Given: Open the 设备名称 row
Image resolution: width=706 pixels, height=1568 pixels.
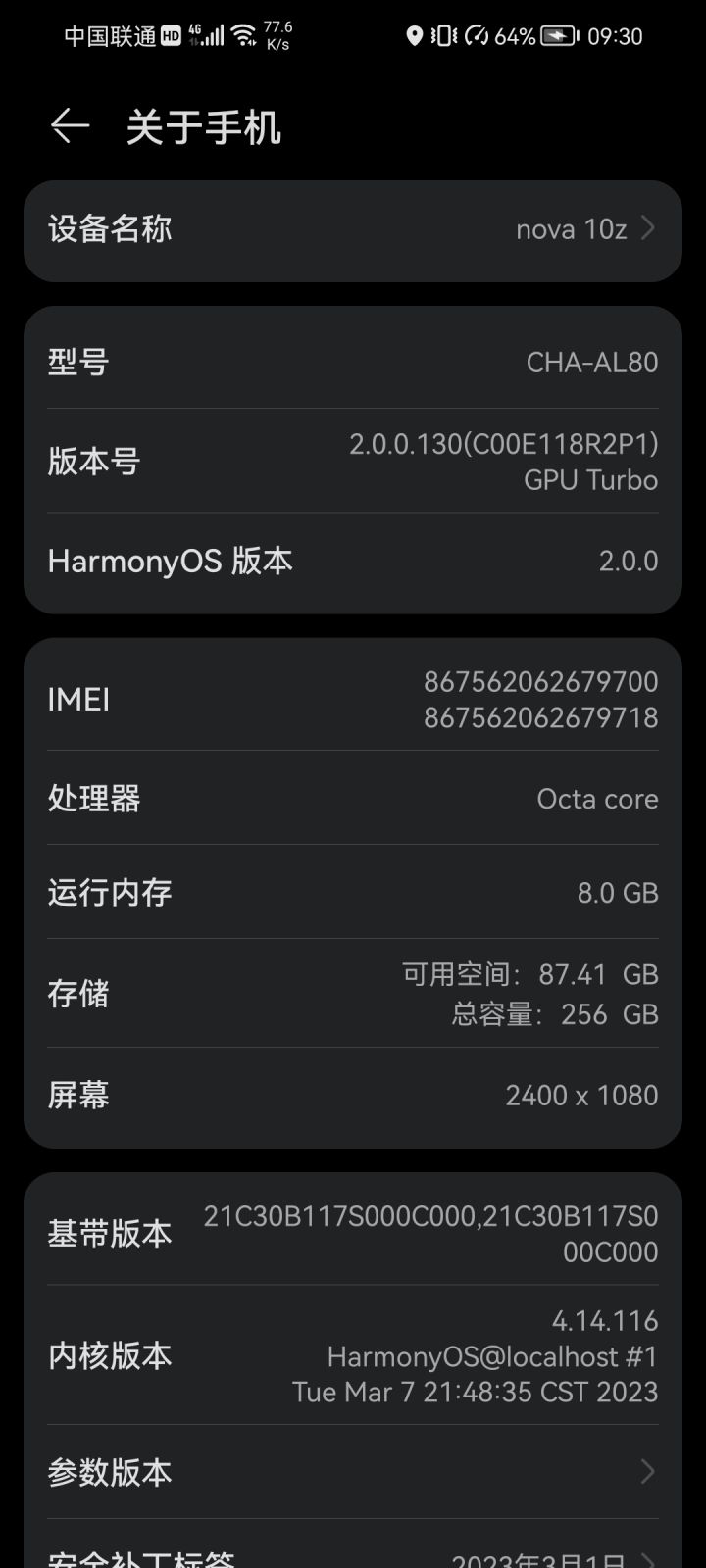Looking at the screenshot, I should [353, 230].
